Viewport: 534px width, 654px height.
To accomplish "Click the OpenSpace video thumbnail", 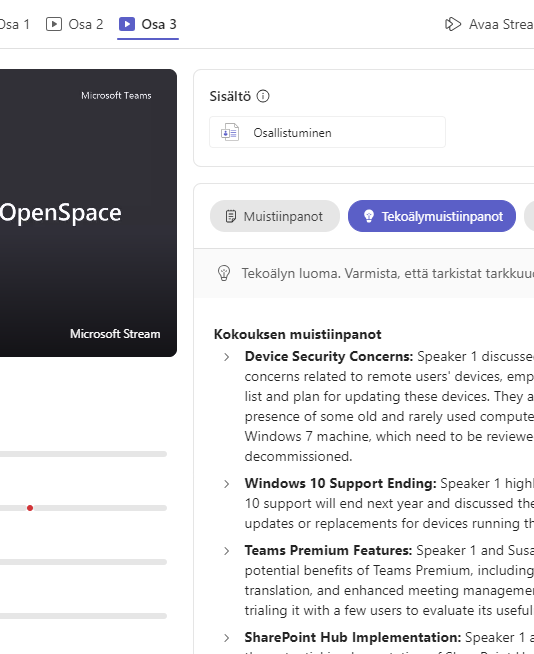I will point(88,213).
